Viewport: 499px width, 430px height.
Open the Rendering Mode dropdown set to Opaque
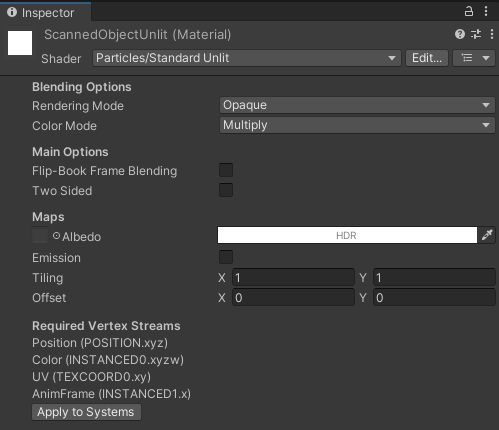357,105
